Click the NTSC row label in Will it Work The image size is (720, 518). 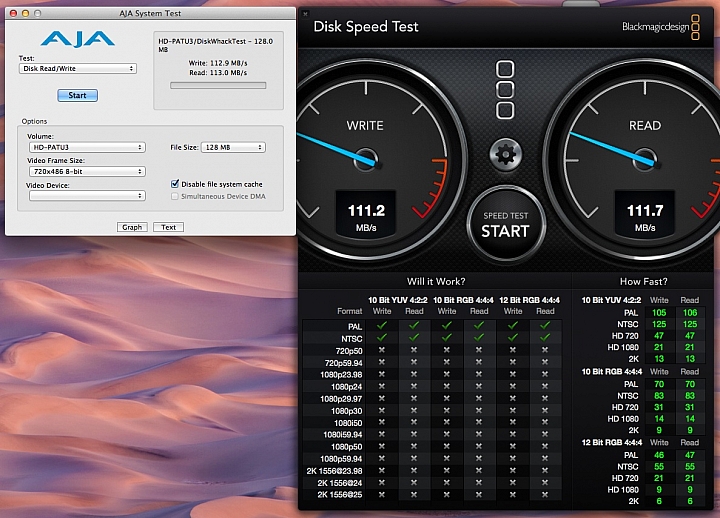[352, 338]
